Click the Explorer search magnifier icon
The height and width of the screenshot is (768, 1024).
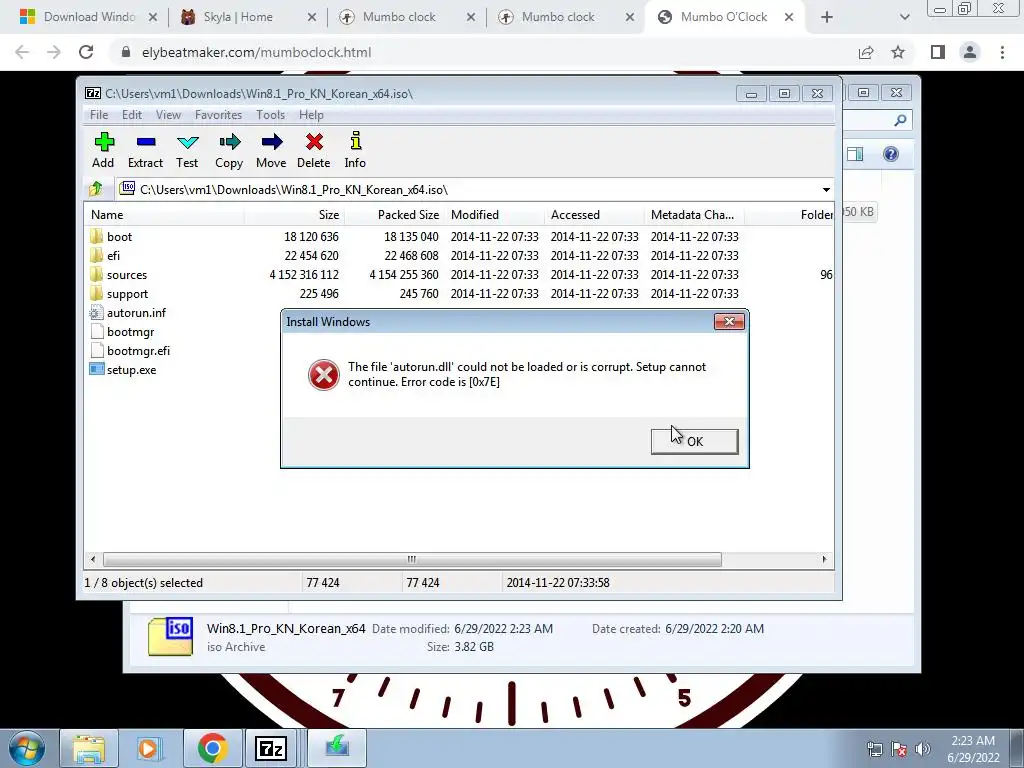click(x=900, y=120)
